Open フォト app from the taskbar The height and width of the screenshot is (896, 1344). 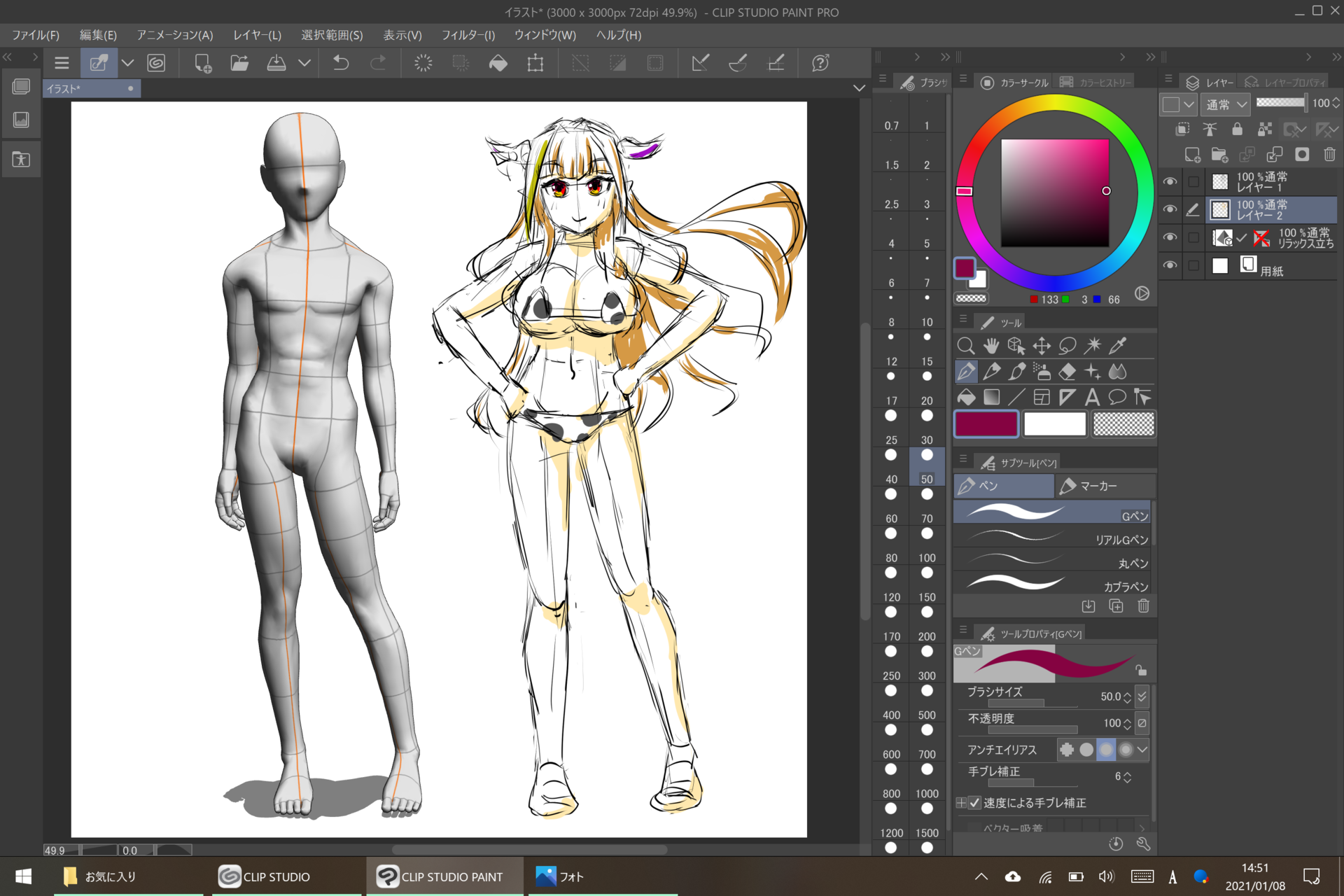point(560,876)
